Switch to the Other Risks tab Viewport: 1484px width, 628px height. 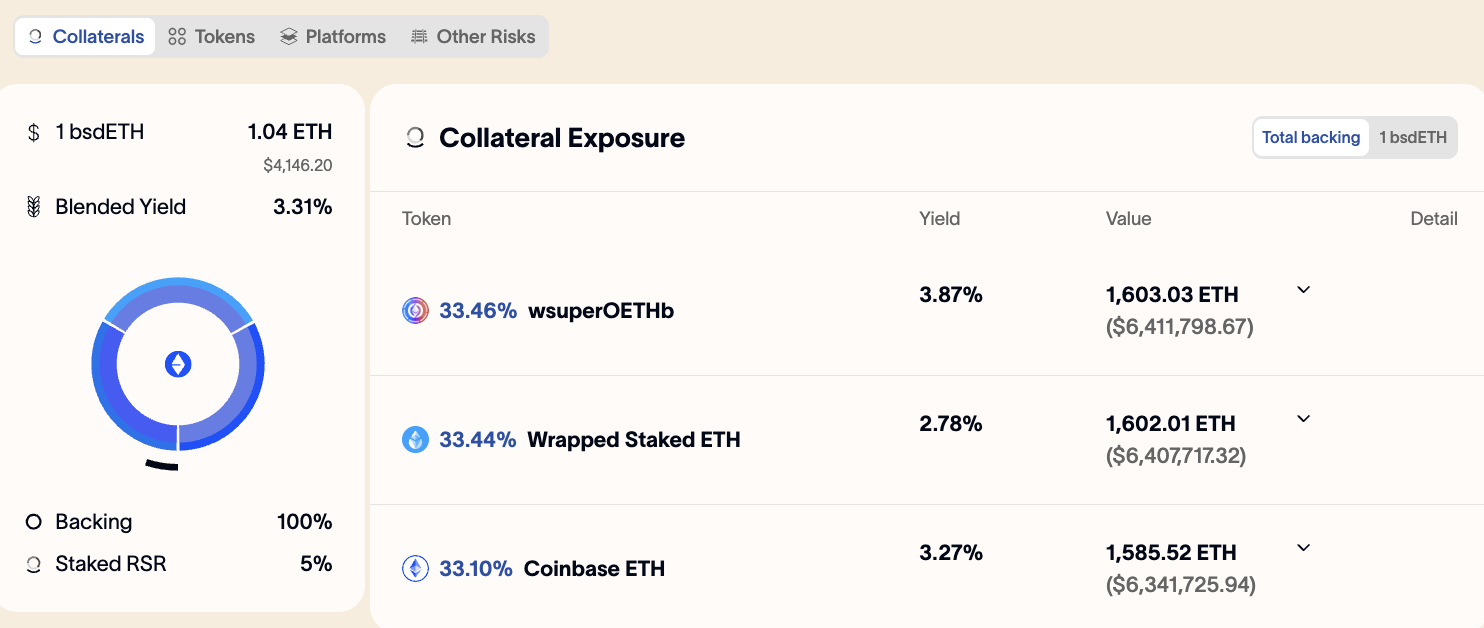[473, 37]
